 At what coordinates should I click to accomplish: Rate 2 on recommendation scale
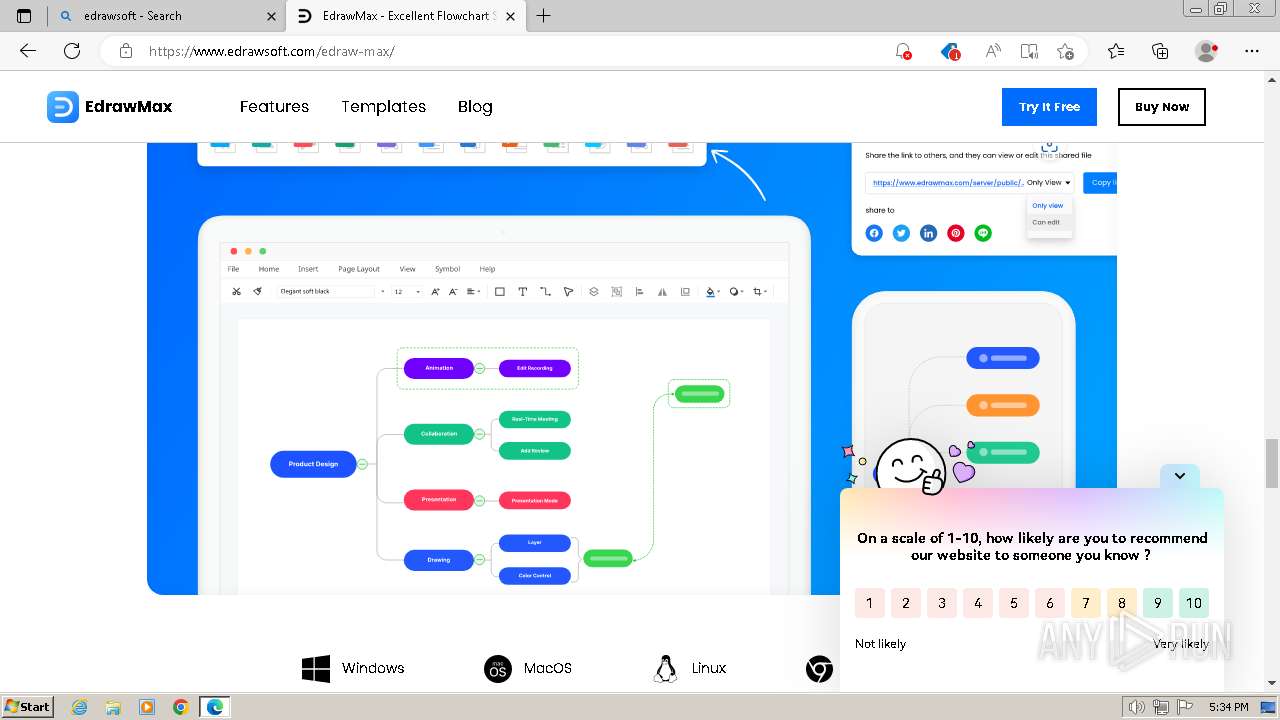tap(906, 603)
